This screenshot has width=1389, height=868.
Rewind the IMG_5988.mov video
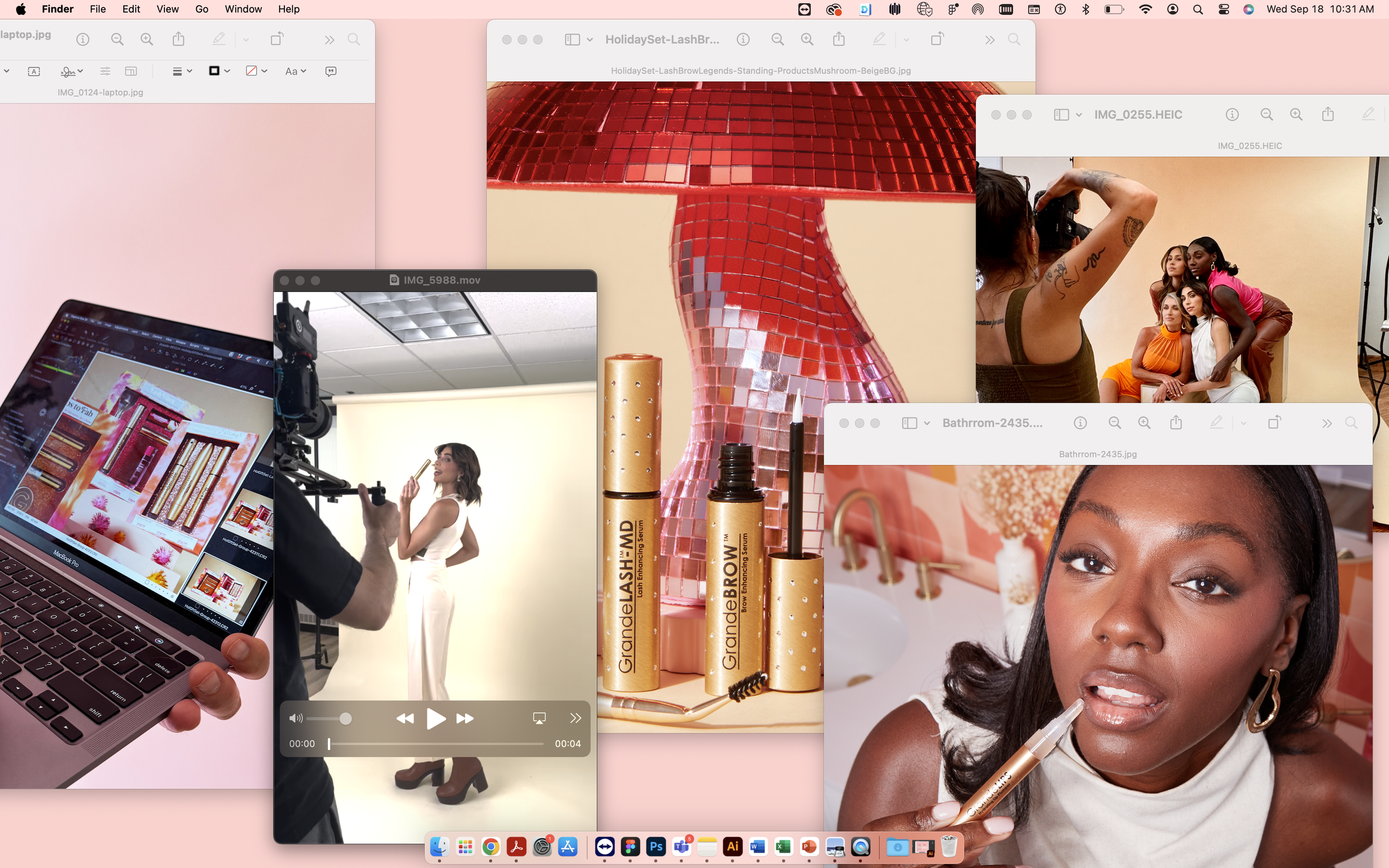[x=405, y=719]
